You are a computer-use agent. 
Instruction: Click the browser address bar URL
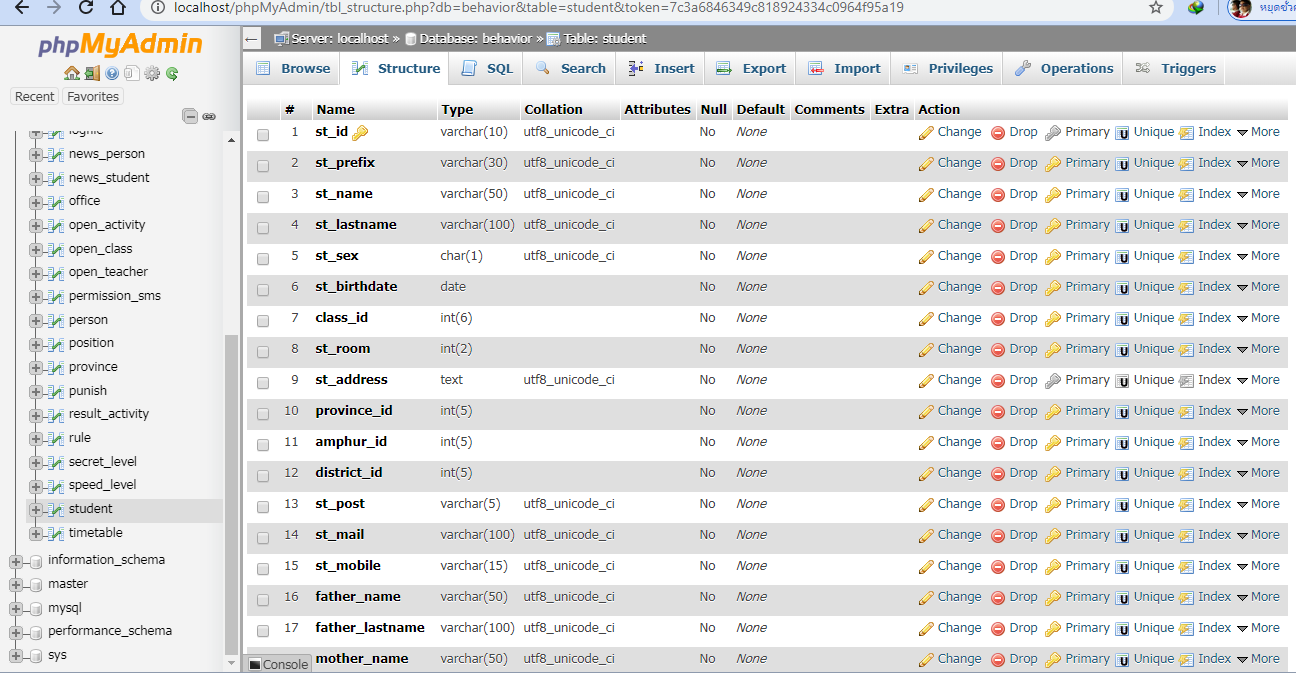tap(539, 8)
